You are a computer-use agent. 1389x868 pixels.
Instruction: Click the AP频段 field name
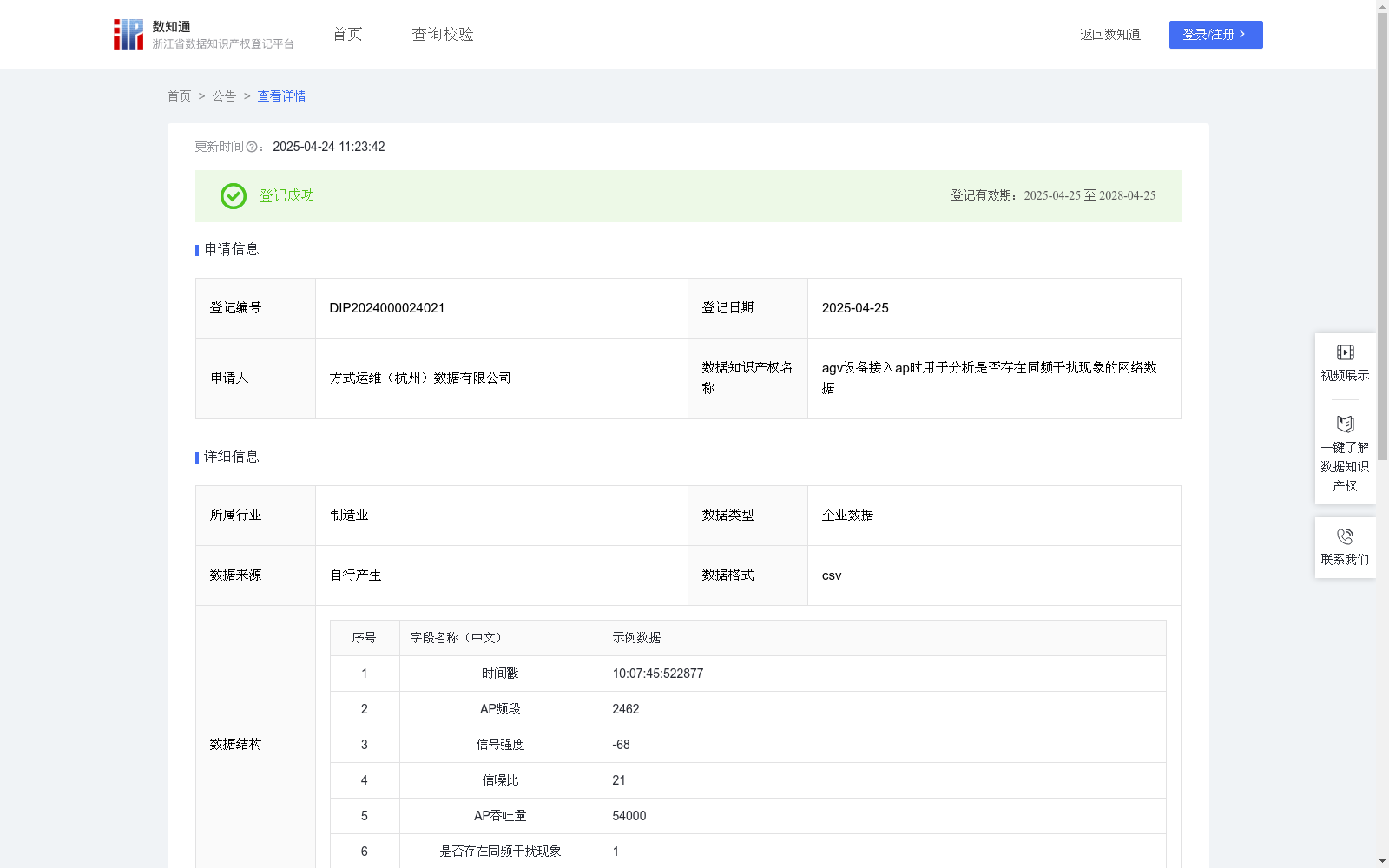500,709
